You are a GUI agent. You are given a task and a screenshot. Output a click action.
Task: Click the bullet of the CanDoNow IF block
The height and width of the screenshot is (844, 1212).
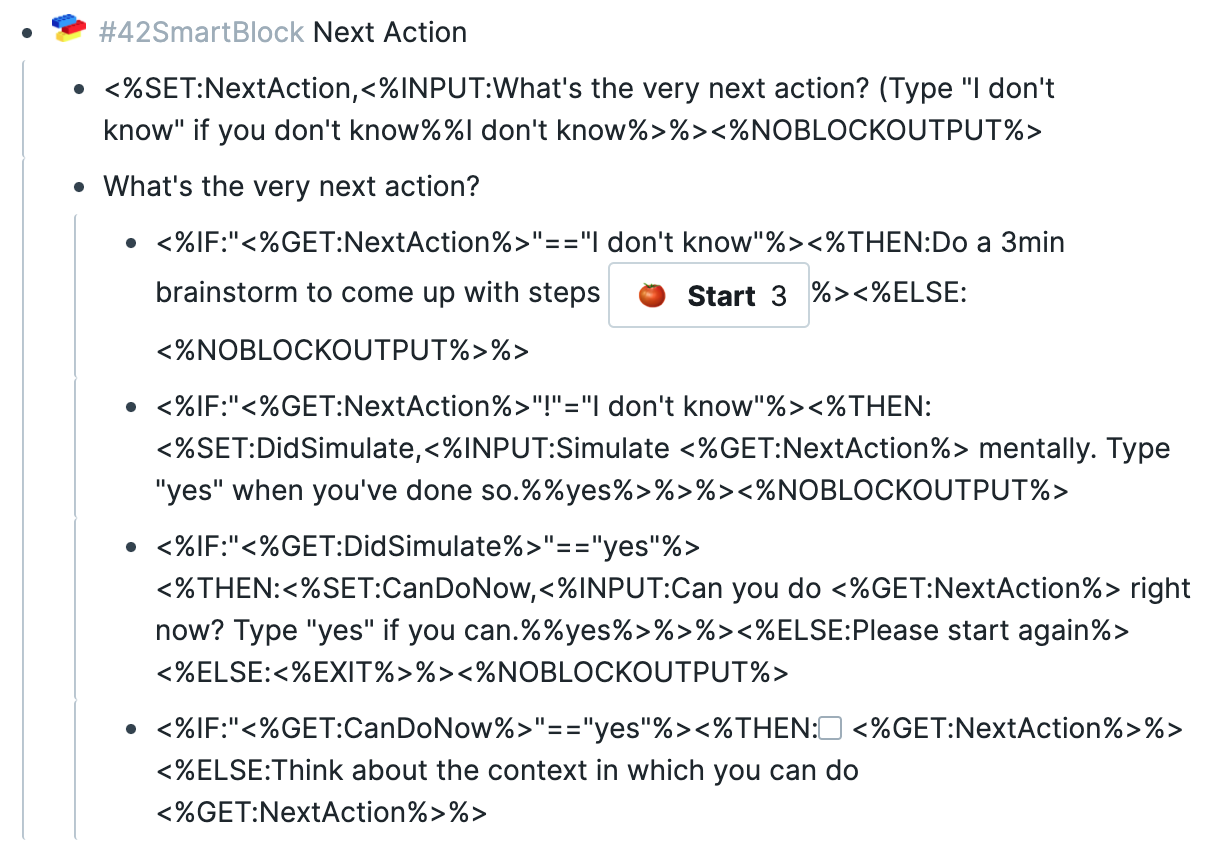132,546
